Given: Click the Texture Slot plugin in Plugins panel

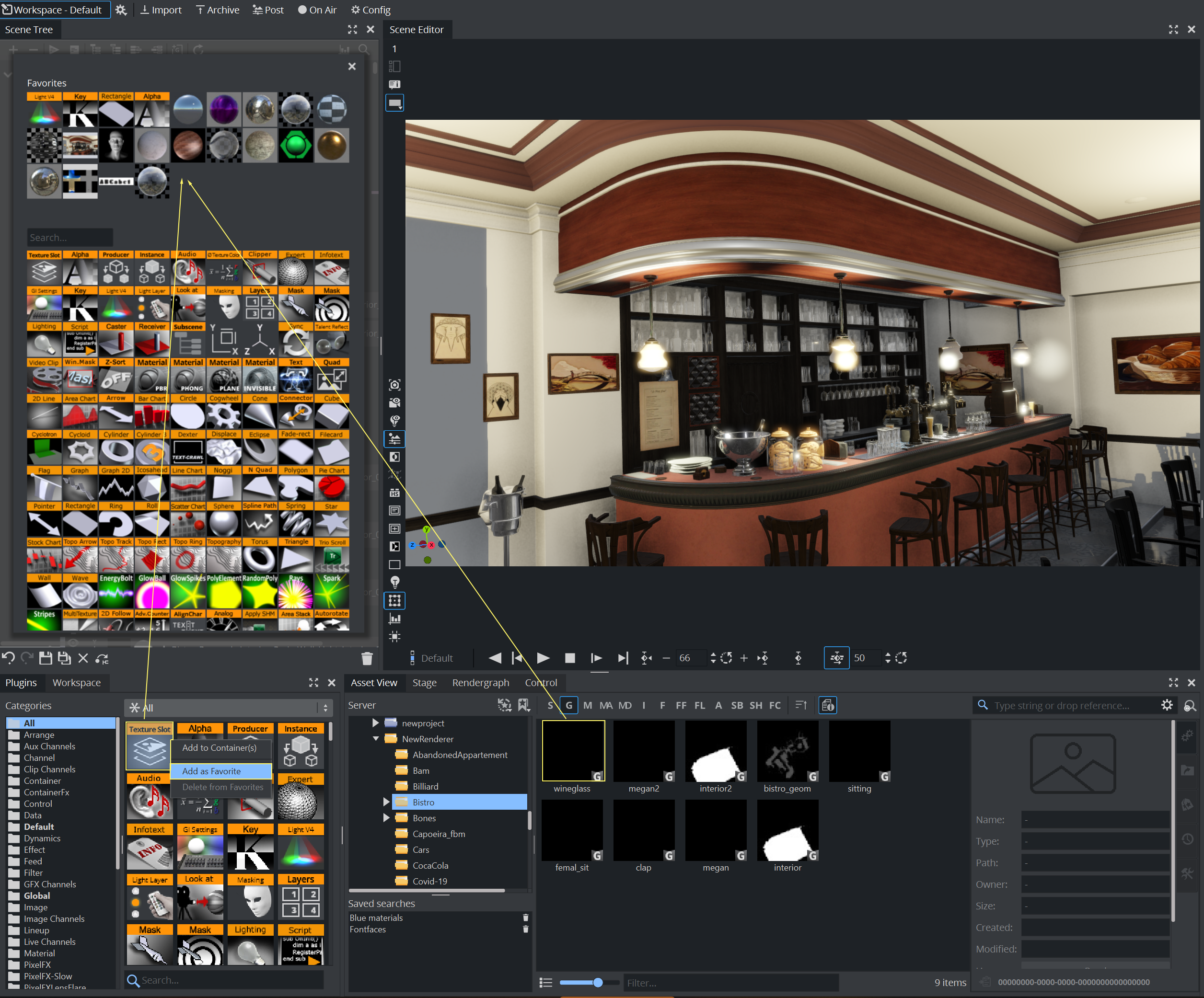Looking at the screenshot, I should [x=149, y=746].
